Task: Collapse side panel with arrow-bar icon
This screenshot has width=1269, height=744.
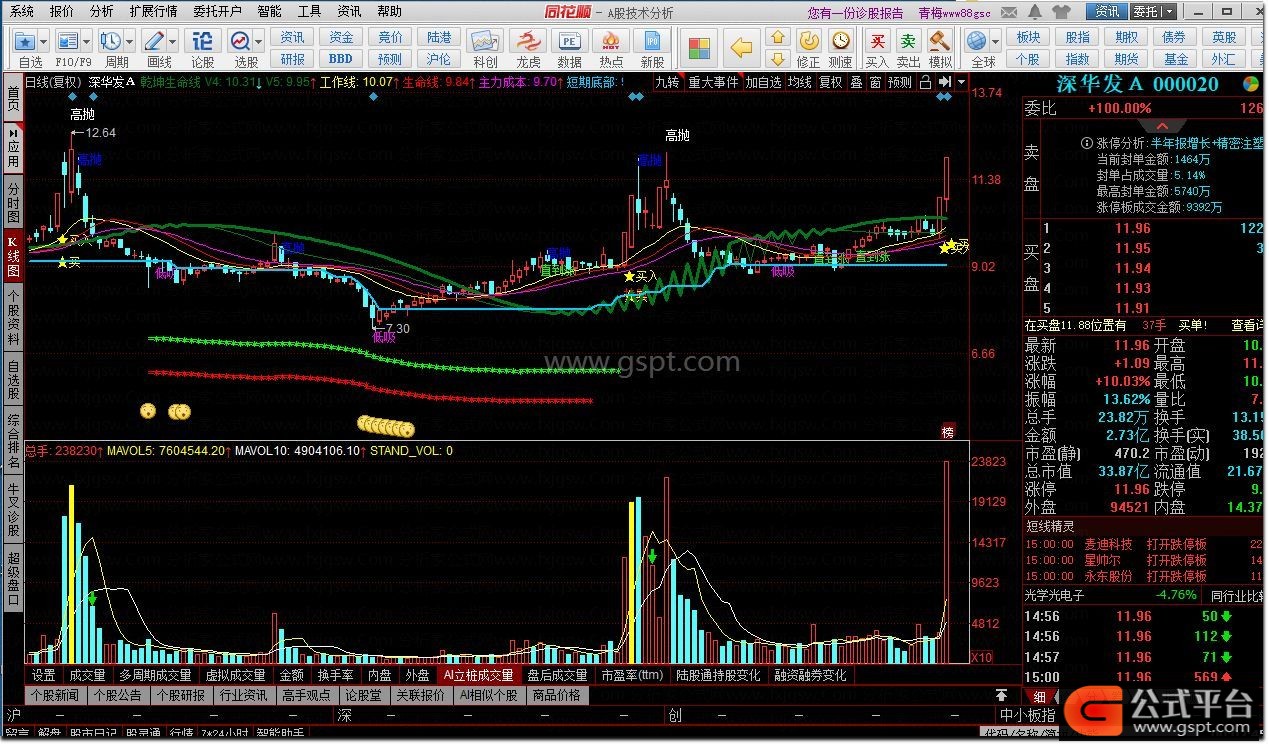Action: coord(944,82)
